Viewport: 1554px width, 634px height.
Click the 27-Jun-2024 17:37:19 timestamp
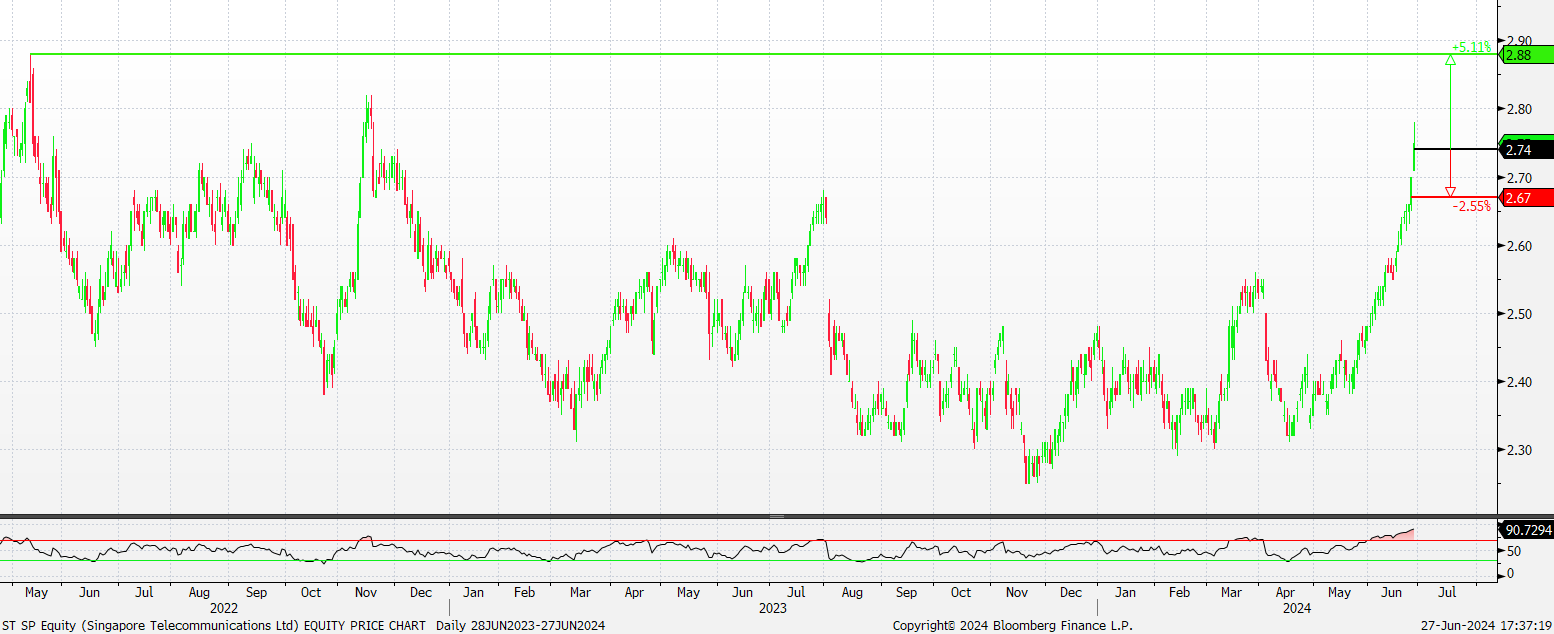pos(1485,625)
